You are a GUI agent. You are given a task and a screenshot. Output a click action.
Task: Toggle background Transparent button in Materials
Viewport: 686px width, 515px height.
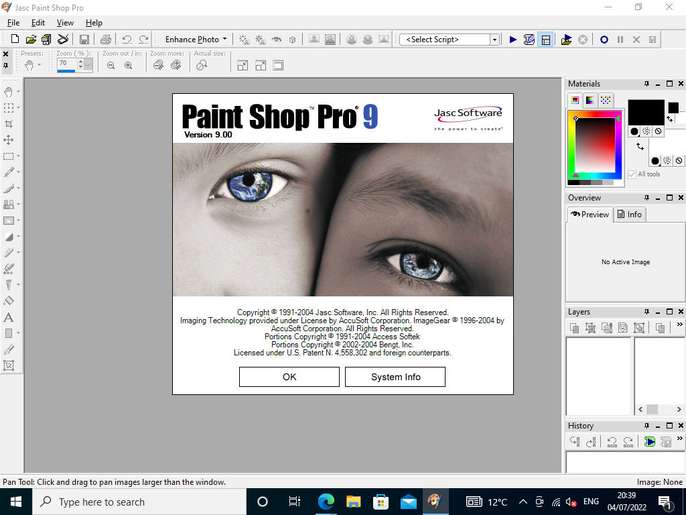coord(679,161)
